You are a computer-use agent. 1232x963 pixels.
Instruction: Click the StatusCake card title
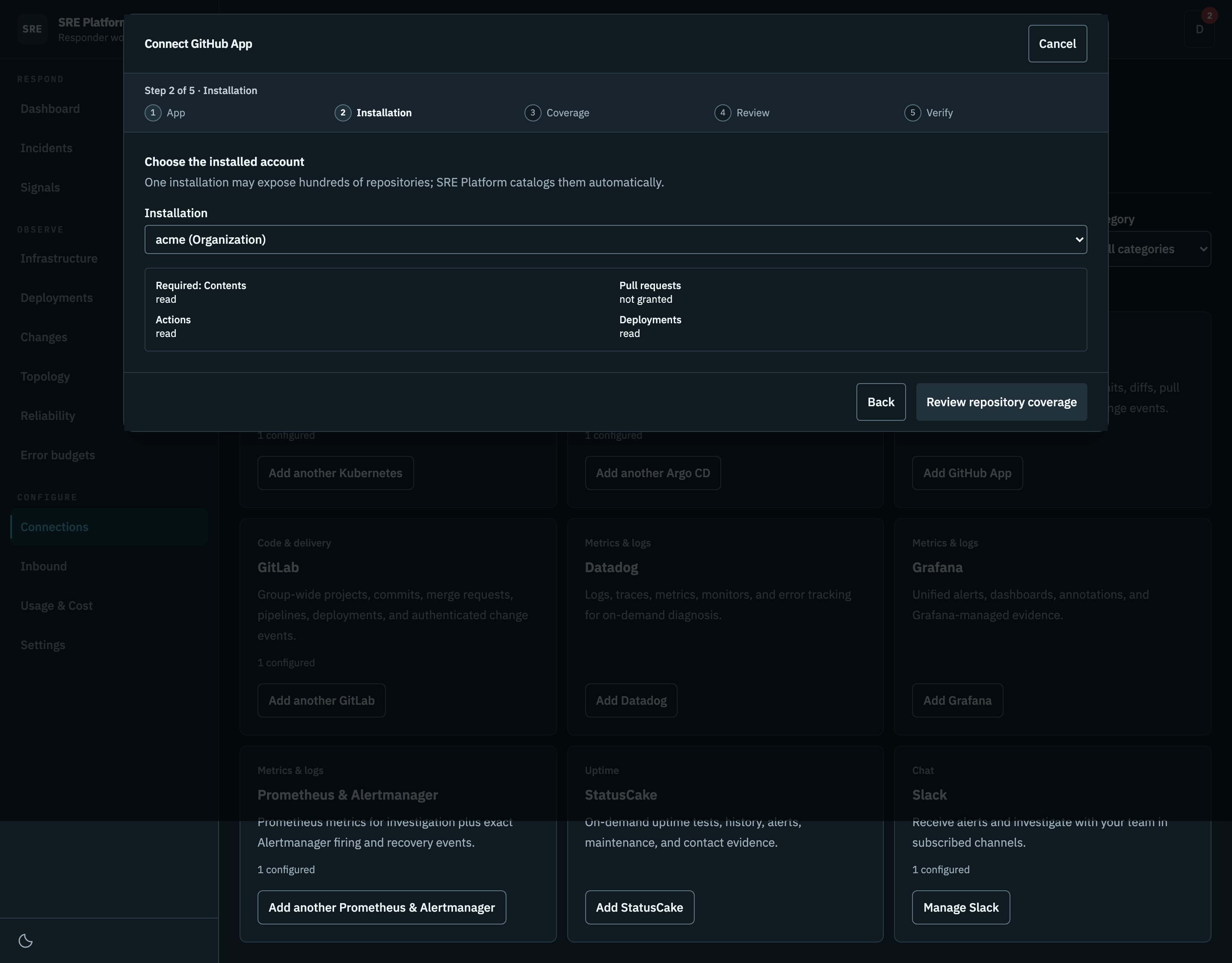tap(621, 795)
